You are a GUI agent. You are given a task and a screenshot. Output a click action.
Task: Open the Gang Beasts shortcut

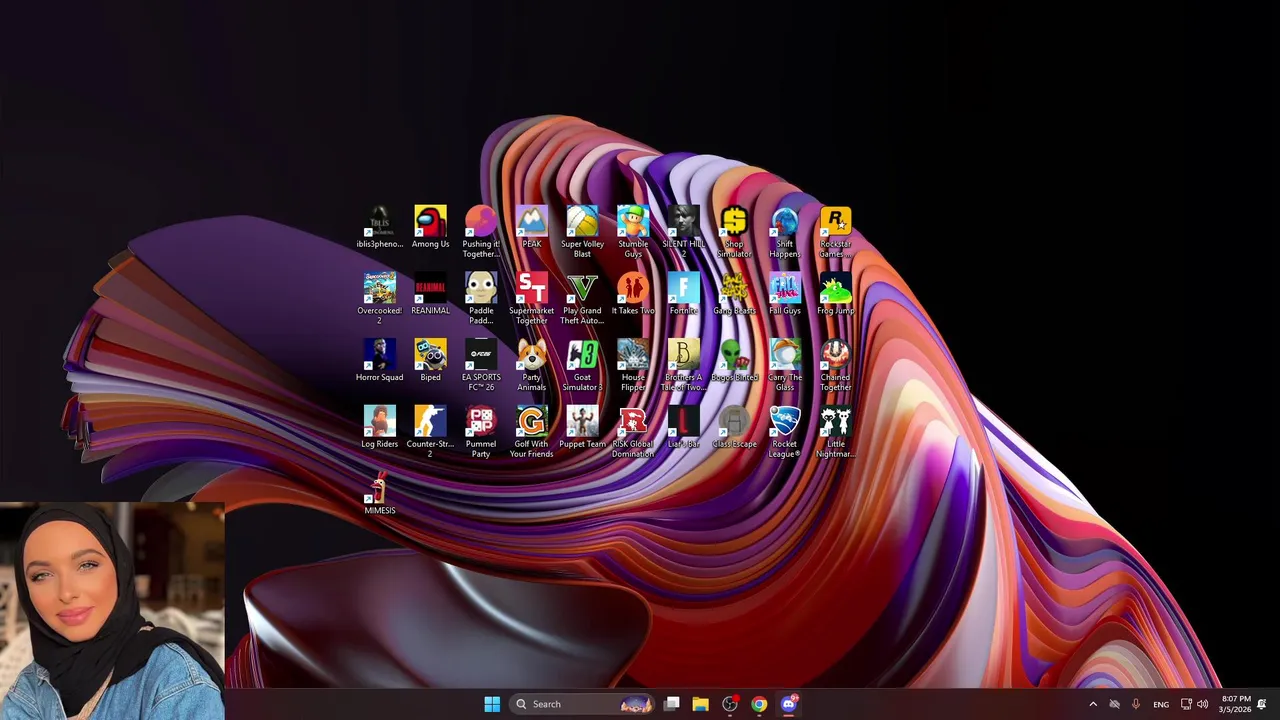pos(734,294)
